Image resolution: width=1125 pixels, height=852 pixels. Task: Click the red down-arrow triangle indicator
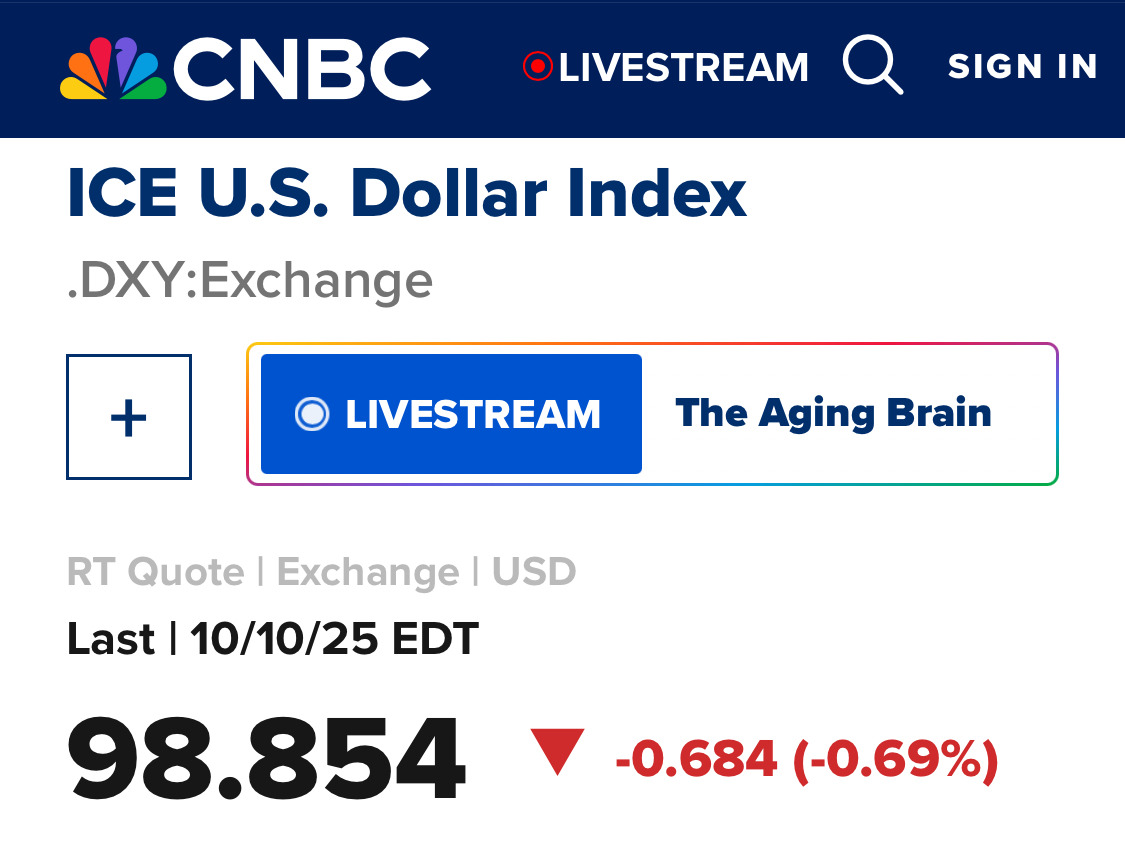(557, 752)
